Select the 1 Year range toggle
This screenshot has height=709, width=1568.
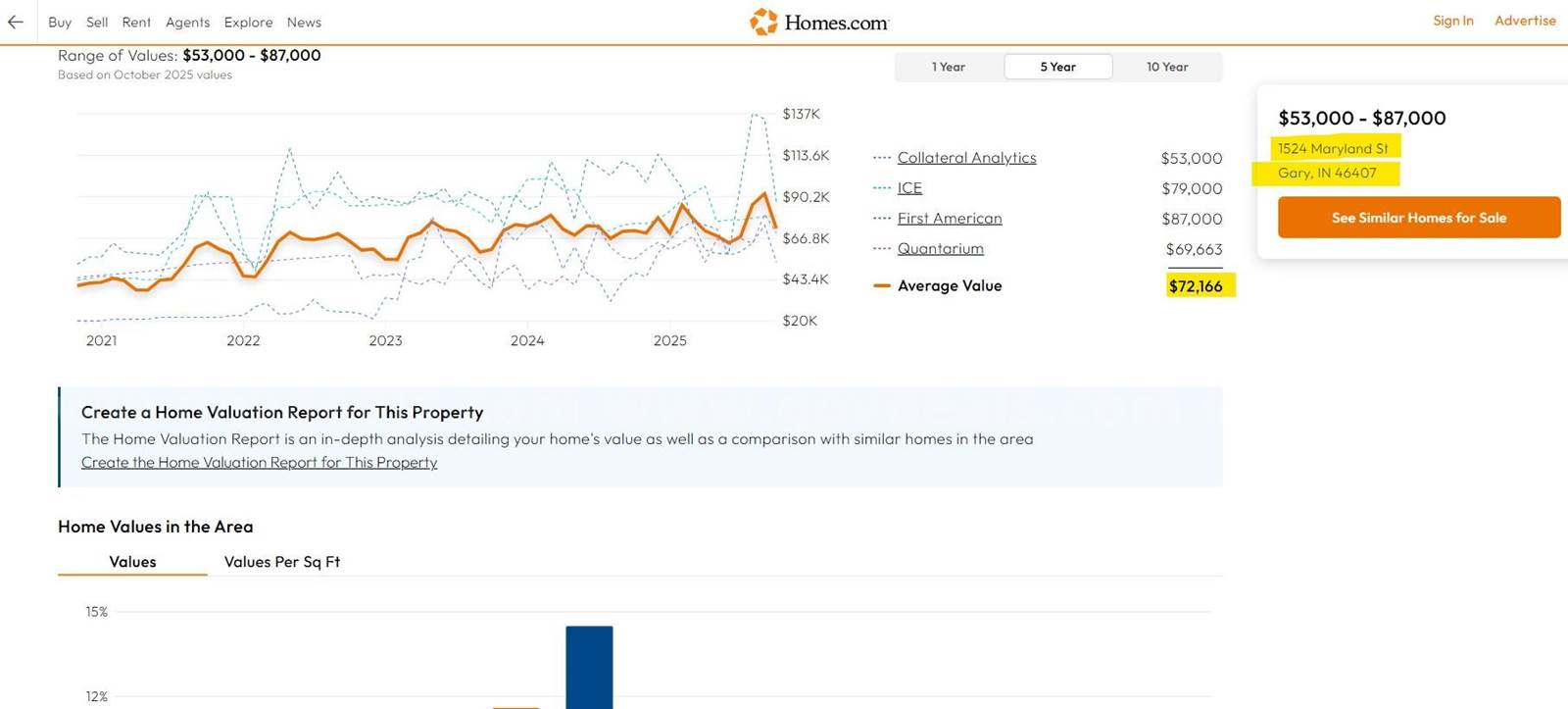coord(948,67)
